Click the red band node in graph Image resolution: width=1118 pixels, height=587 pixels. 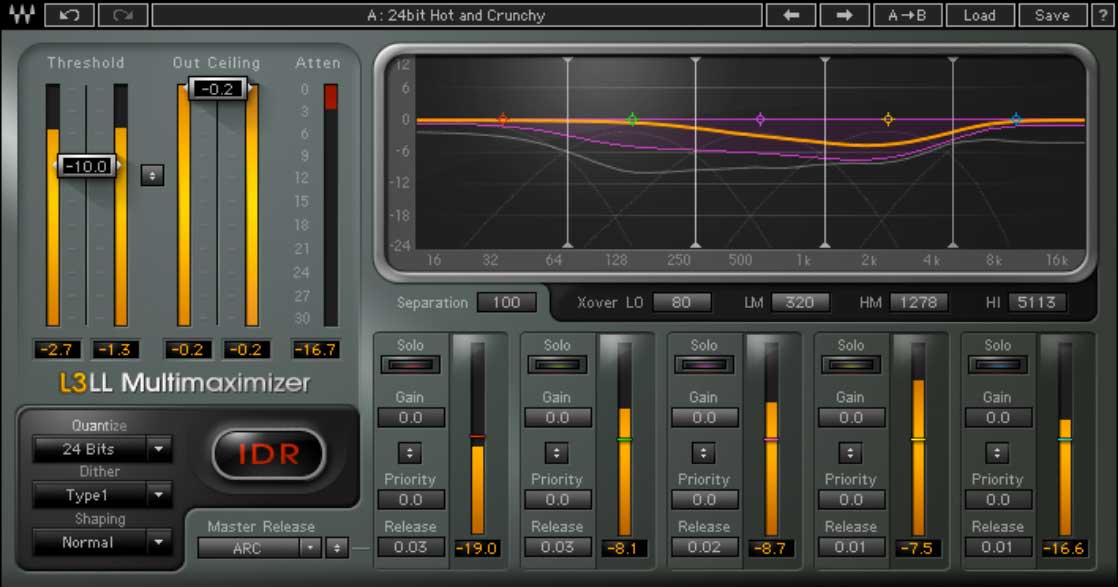tap(503, 119)
